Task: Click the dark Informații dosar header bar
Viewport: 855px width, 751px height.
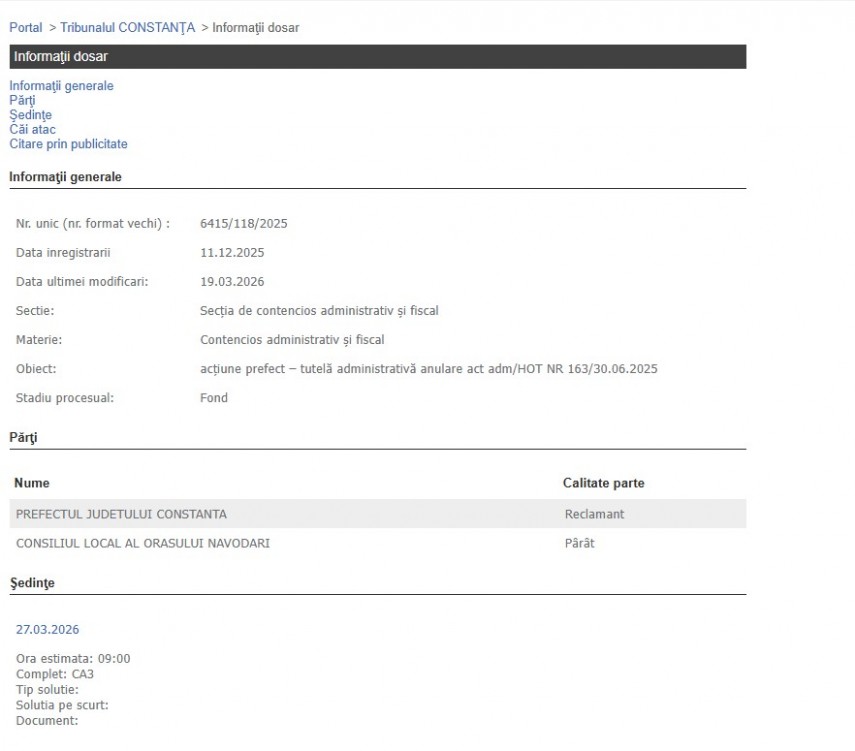Action: [377, 57]
